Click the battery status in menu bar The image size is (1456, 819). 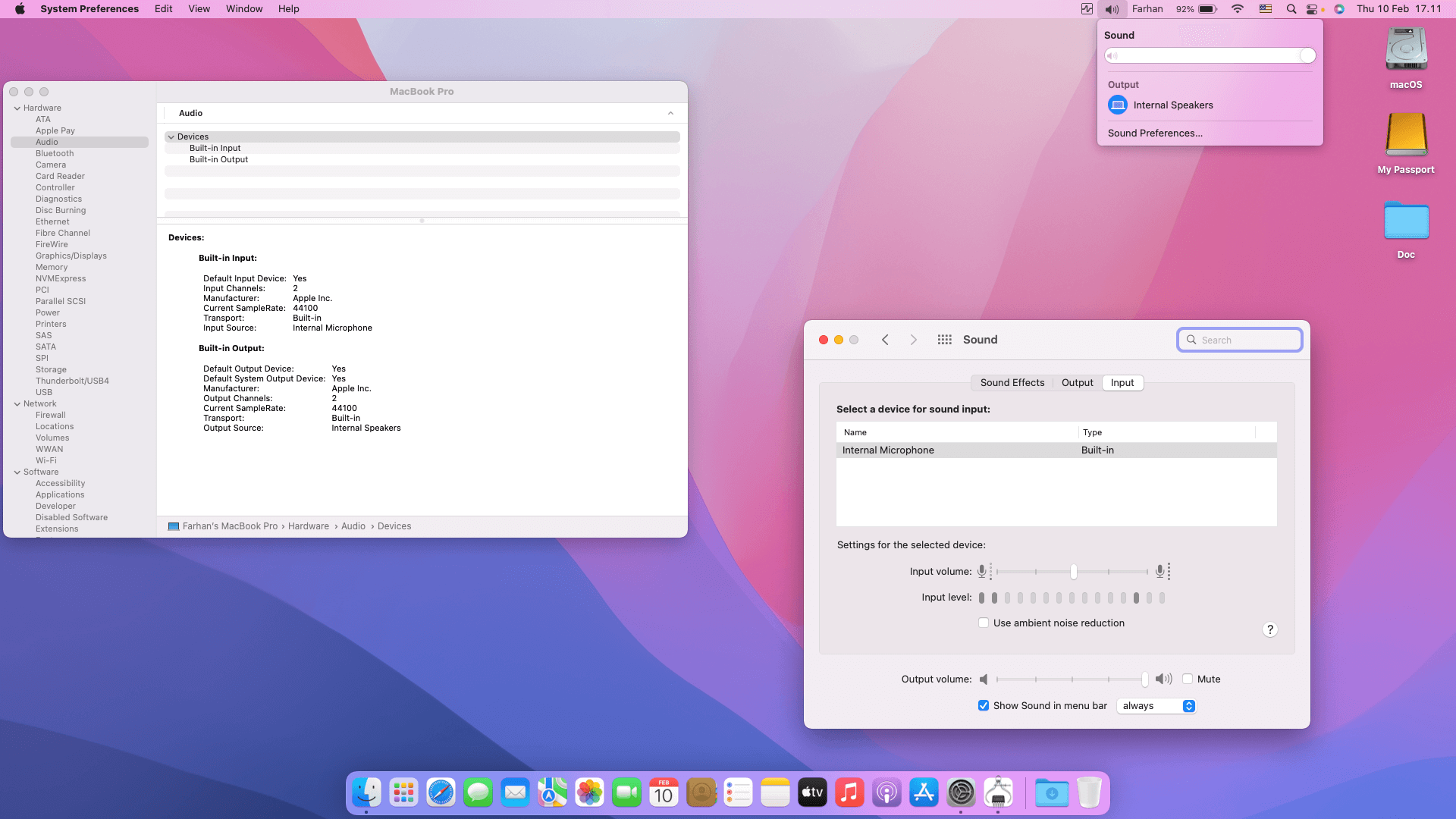1197,9
